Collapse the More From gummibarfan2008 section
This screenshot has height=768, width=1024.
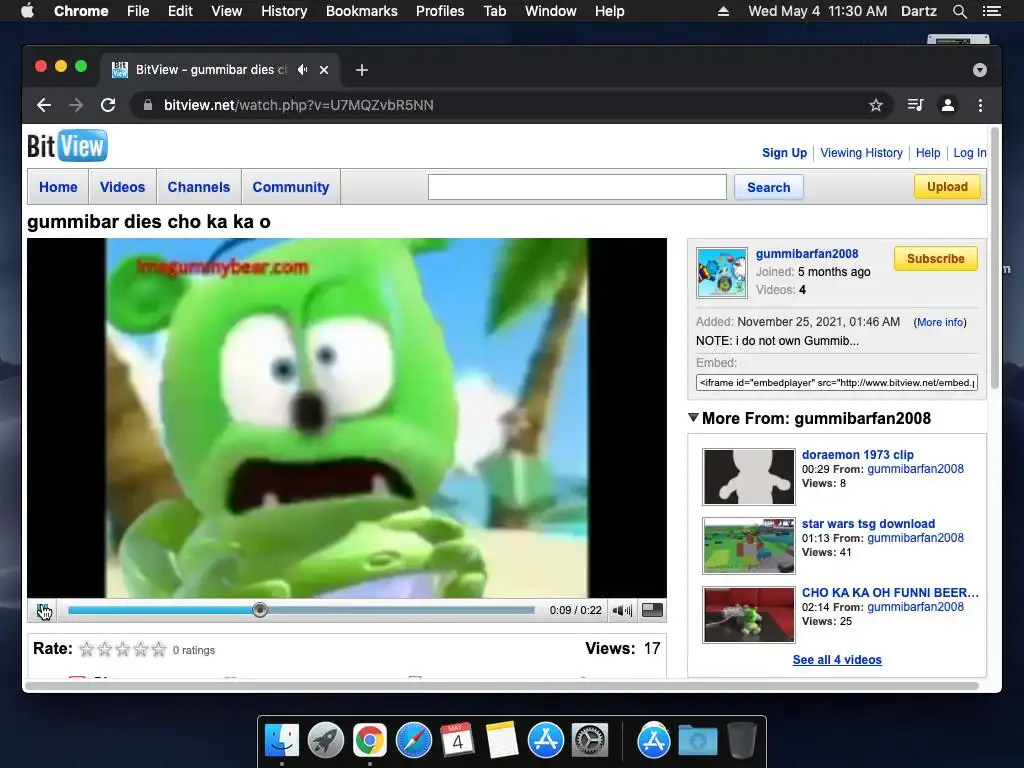pos(694,418)
